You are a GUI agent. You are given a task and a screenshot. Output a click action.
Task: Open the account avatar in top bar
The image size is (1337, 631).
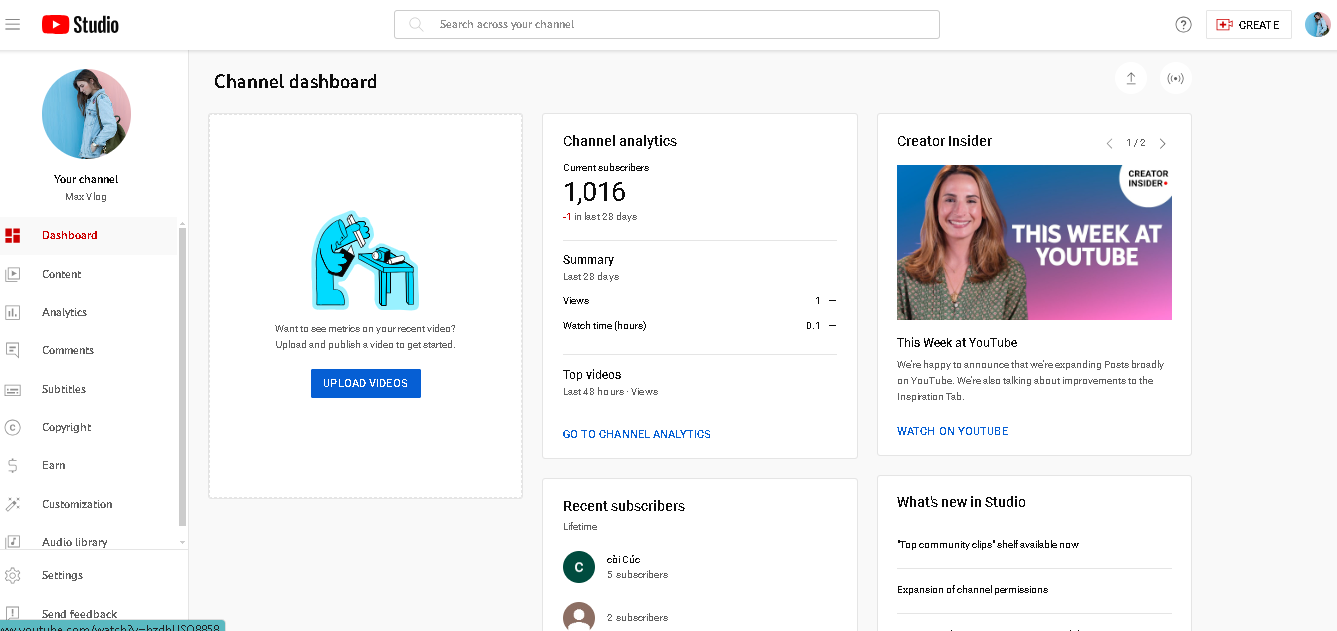(1317, 25)
